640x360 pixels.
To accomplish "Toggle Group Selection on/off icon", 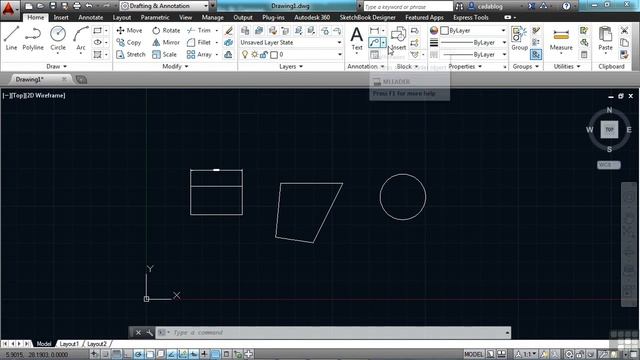I will point(536,54).
